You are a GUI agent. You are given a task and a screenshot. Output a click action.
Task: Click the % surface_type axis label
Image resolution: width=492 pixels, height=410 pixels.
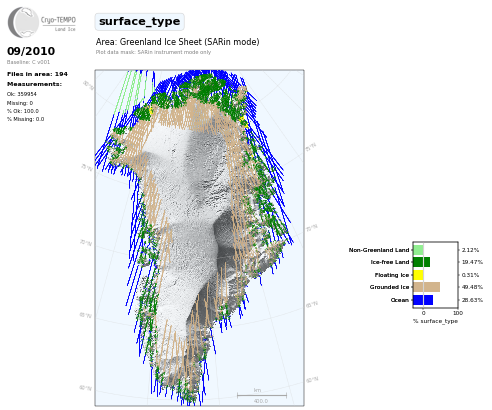tap(435, 321)
